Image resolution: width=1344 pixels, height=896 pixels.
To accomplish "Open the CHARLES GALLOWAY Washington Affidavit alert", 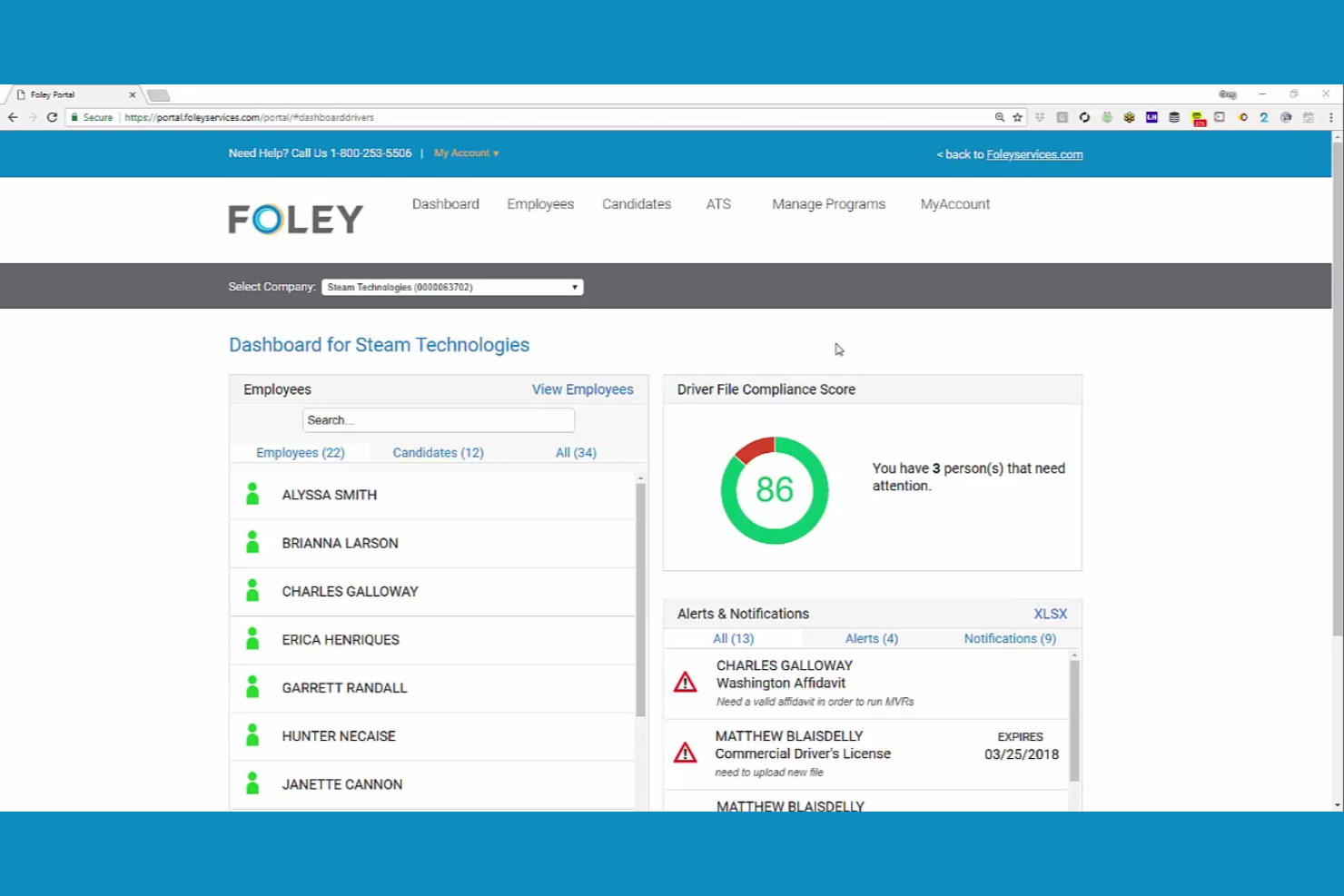I will 866,684.
